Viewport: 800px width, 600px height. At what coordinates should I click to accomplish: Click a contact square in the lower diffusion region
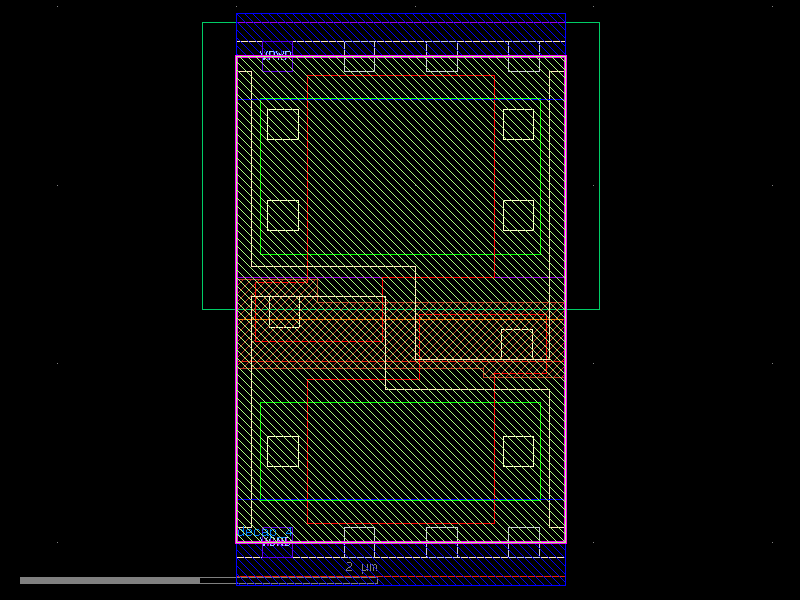283,450
